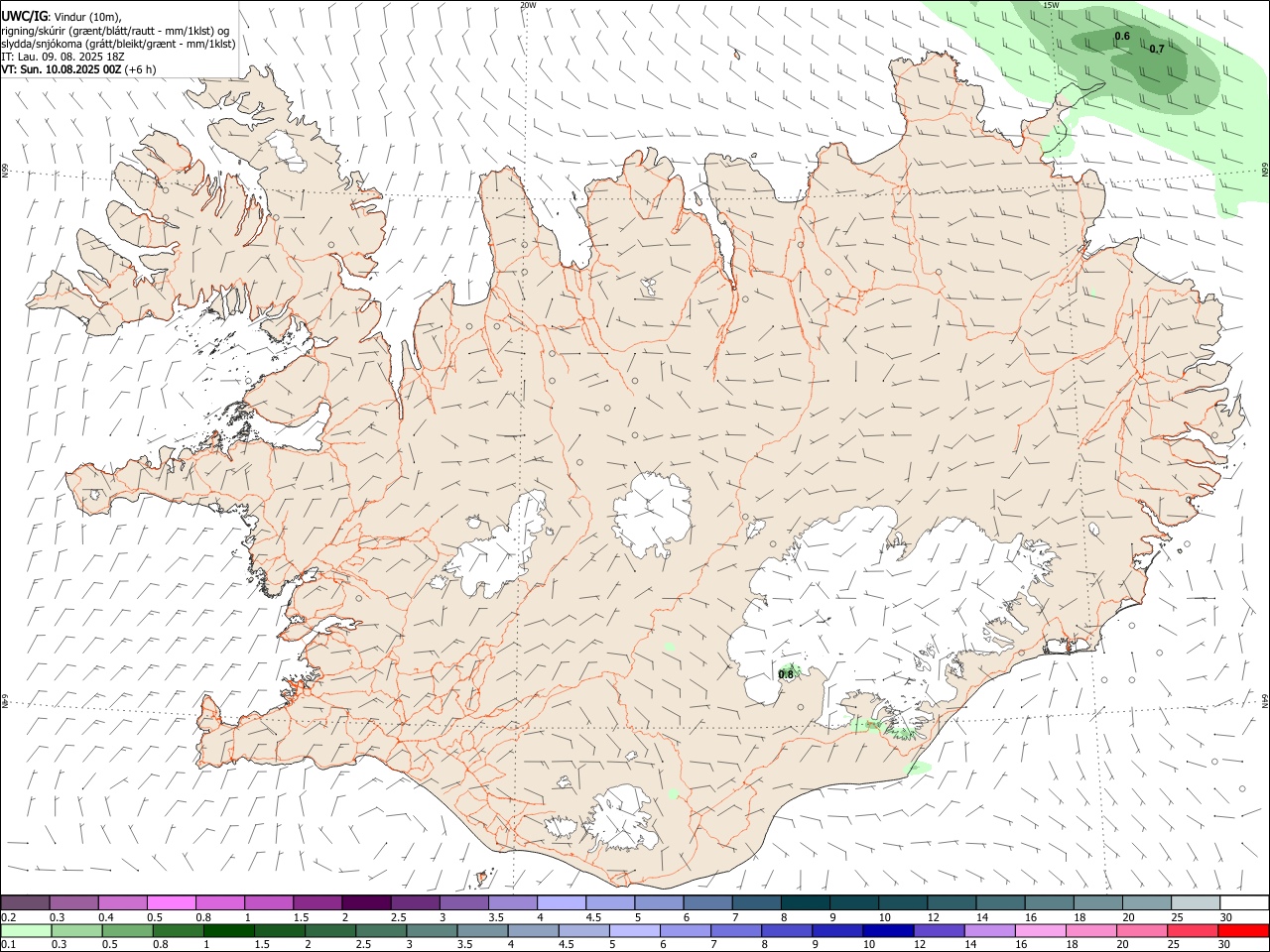The width and height of the screenshot is (1270, 952).
Task: Click the 20W longitude label at top
Action: point(528,5)
